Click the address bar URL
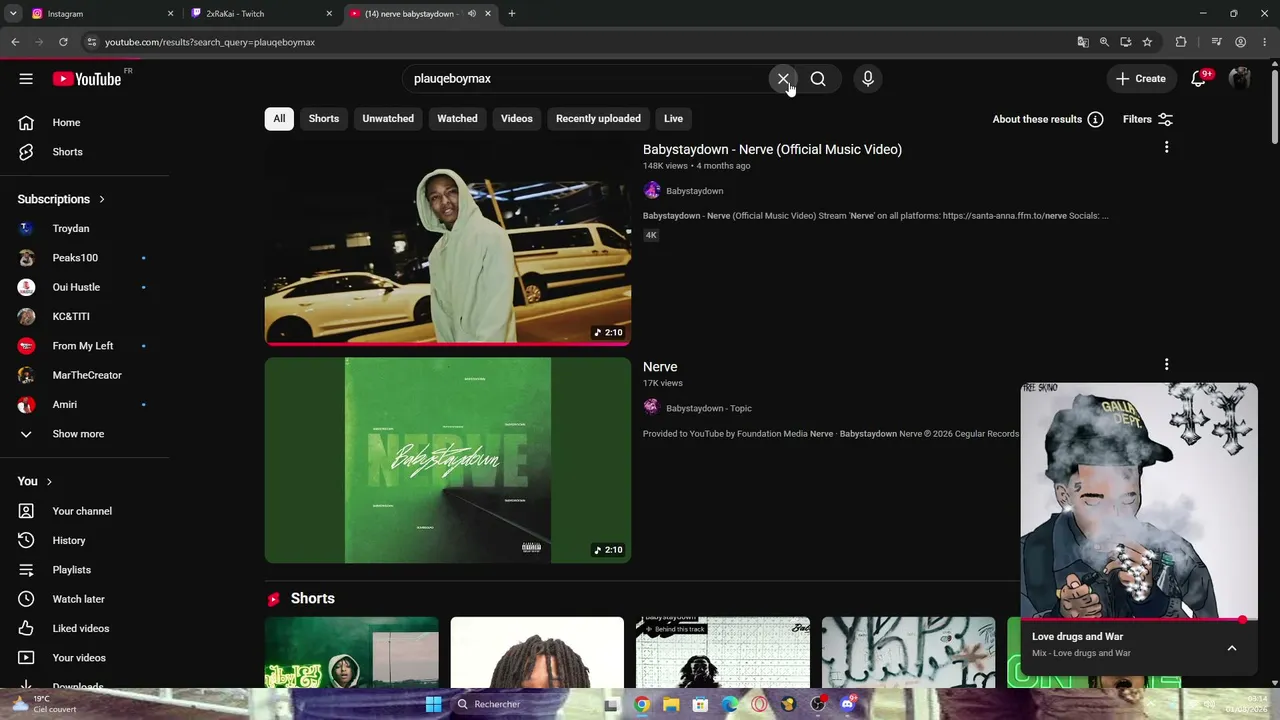Screen dimensions: 1280x720 point(210,42)
